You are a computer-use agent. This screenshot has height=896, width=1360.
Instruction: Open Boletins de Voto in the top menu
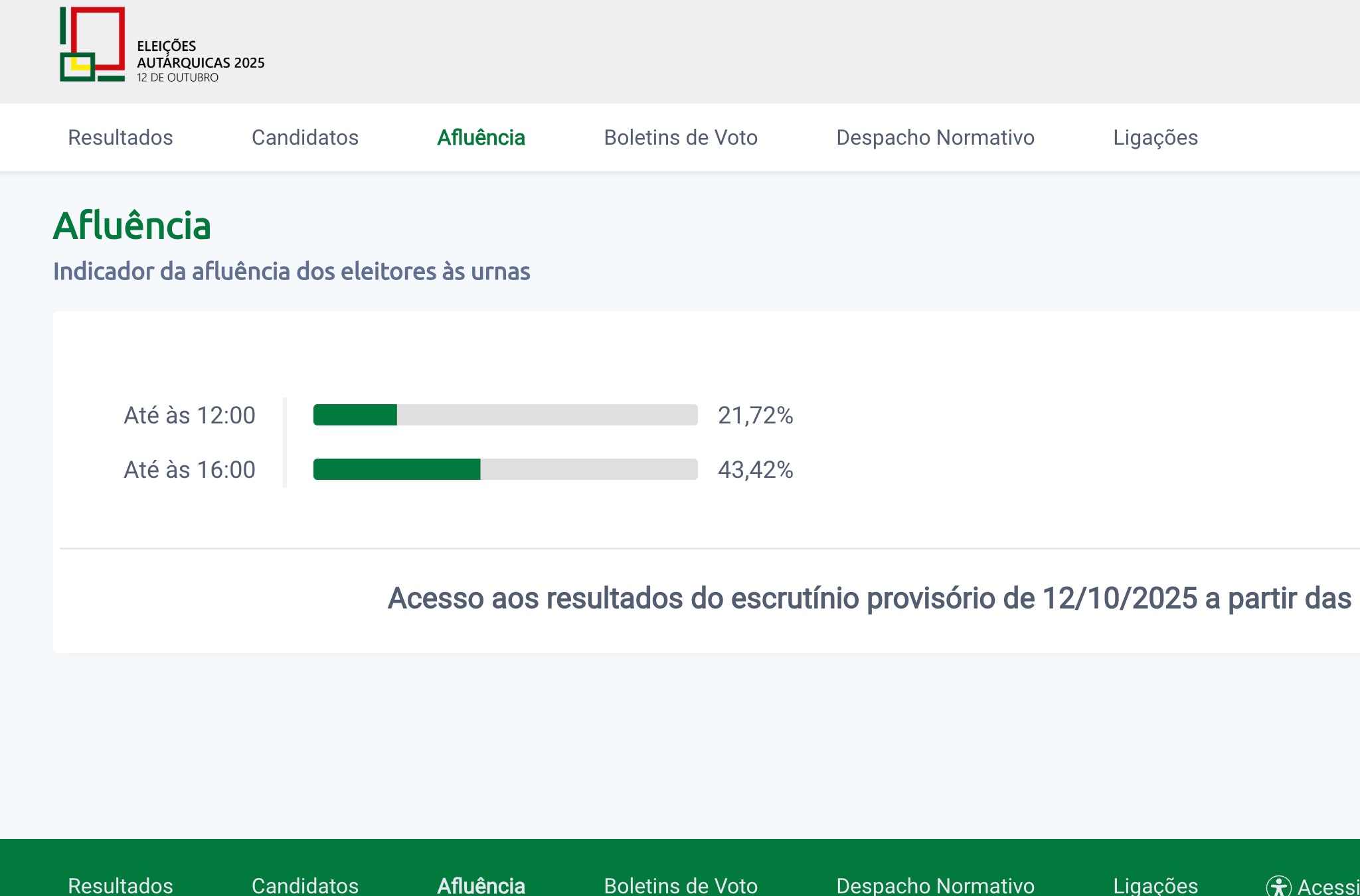(681, 137)
